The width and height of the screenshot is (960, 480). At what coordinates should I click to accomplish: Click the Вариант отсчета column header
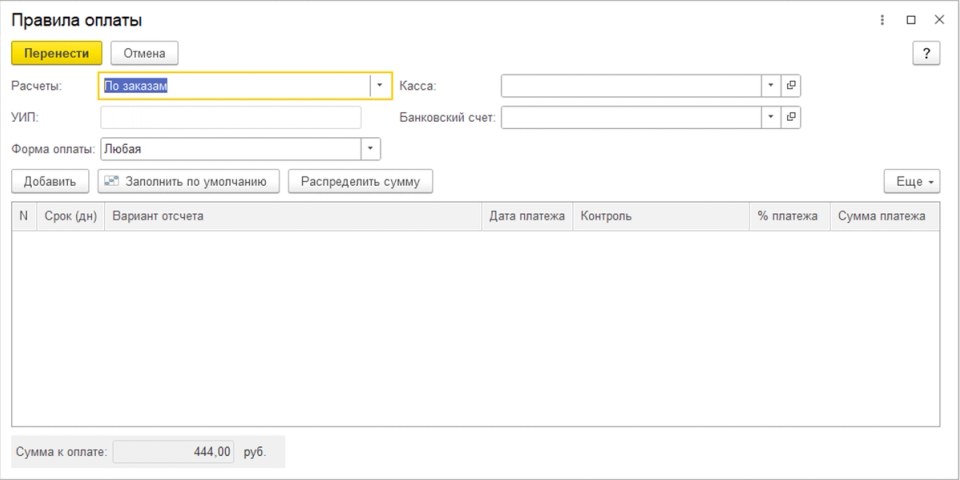(x=293, y=216)
